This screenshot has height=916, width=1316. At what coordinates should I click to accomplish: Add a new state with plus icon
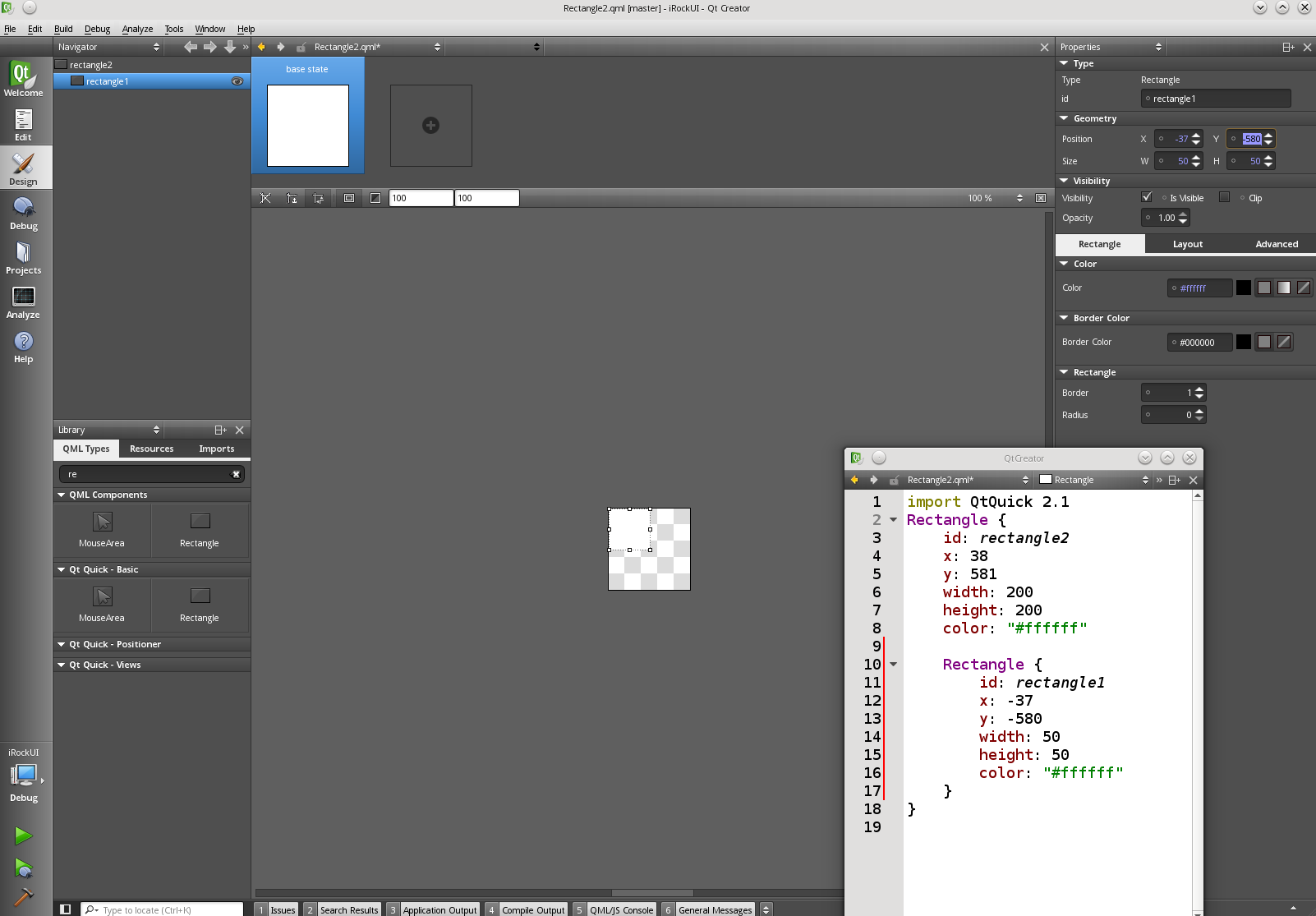(x=430, y=125)
